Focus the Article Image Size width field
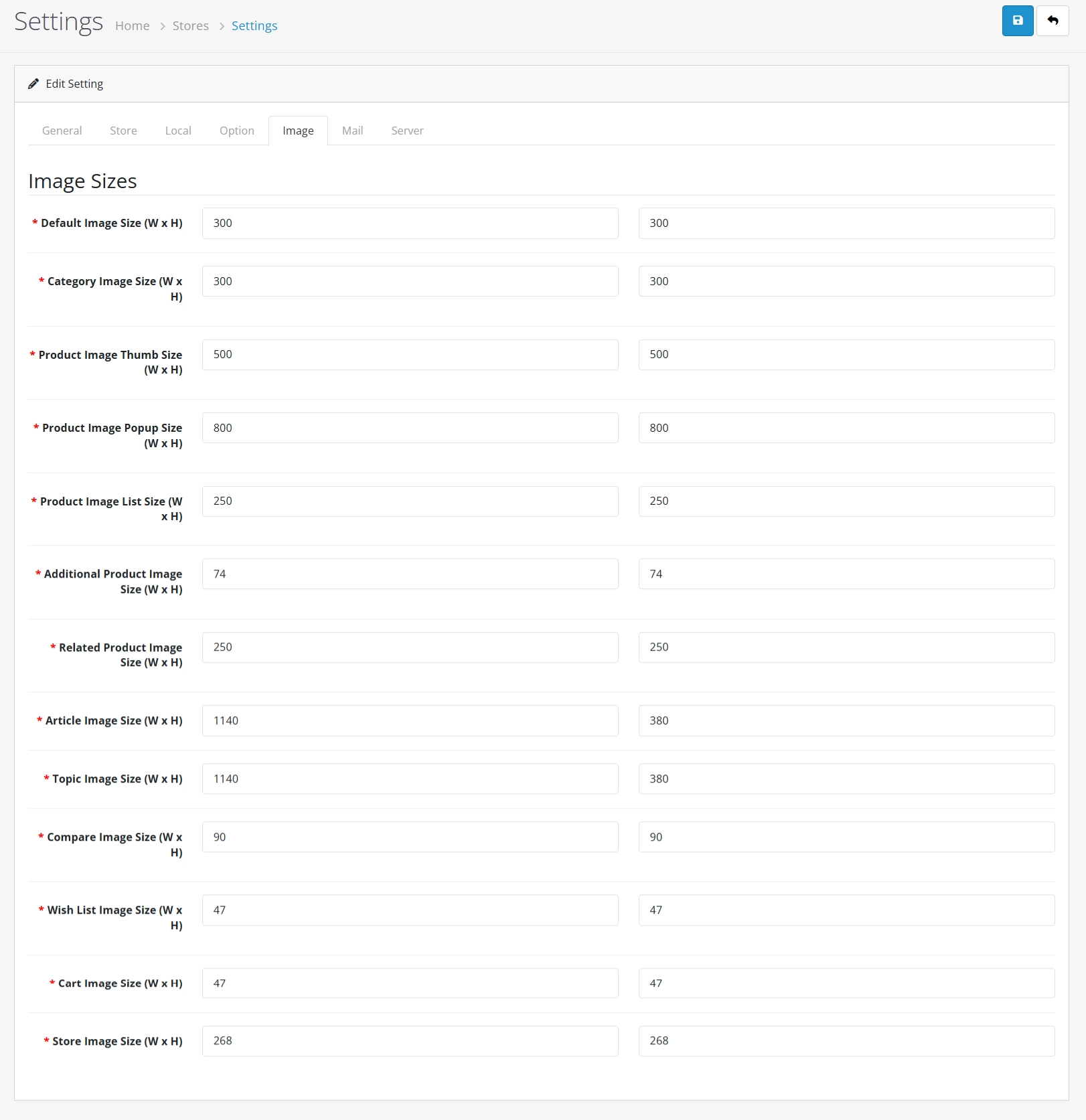 coord(410,720)
